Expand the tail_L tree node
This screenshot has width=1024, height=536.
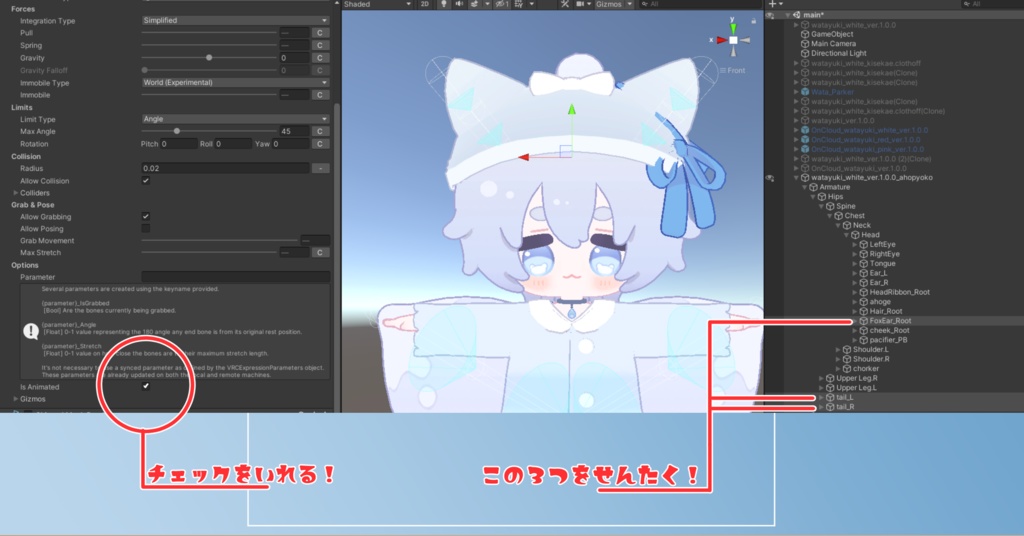(822, 398)
